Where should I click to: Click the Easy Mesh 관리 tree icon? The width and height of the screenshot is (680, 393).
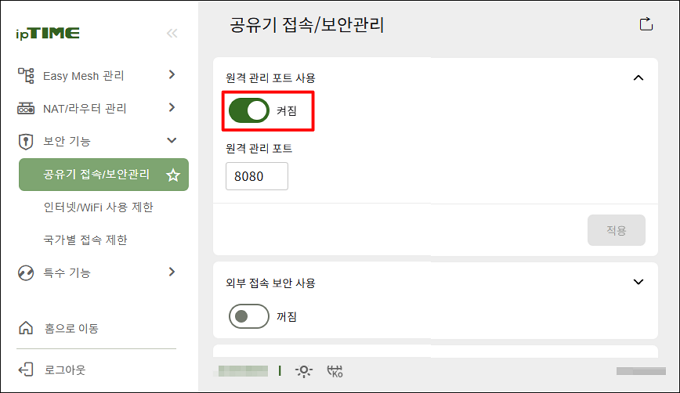click(26, 75)
